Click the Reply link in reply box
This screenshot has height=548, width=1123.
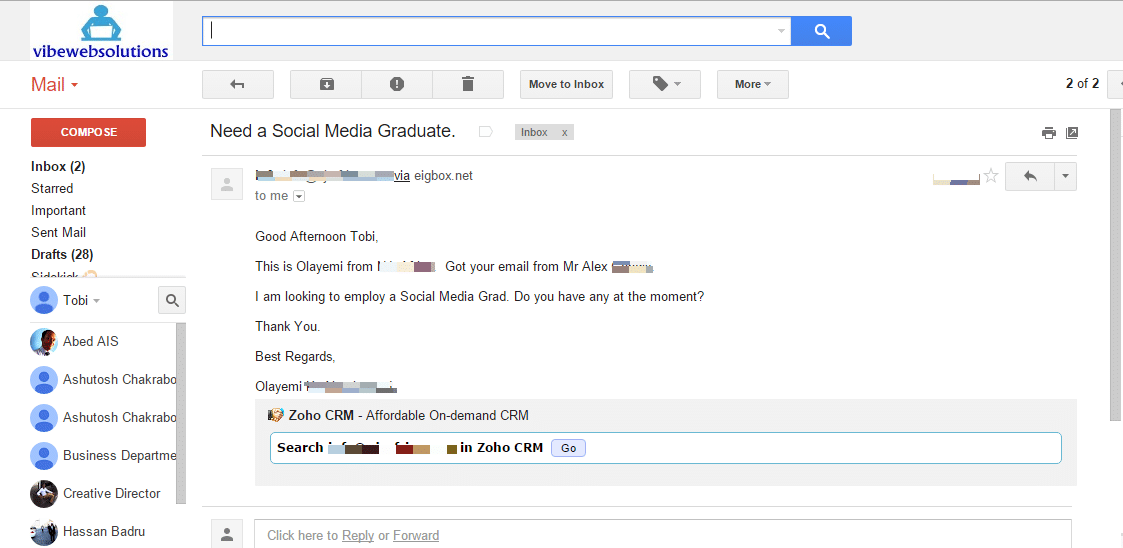click(358, 535)
